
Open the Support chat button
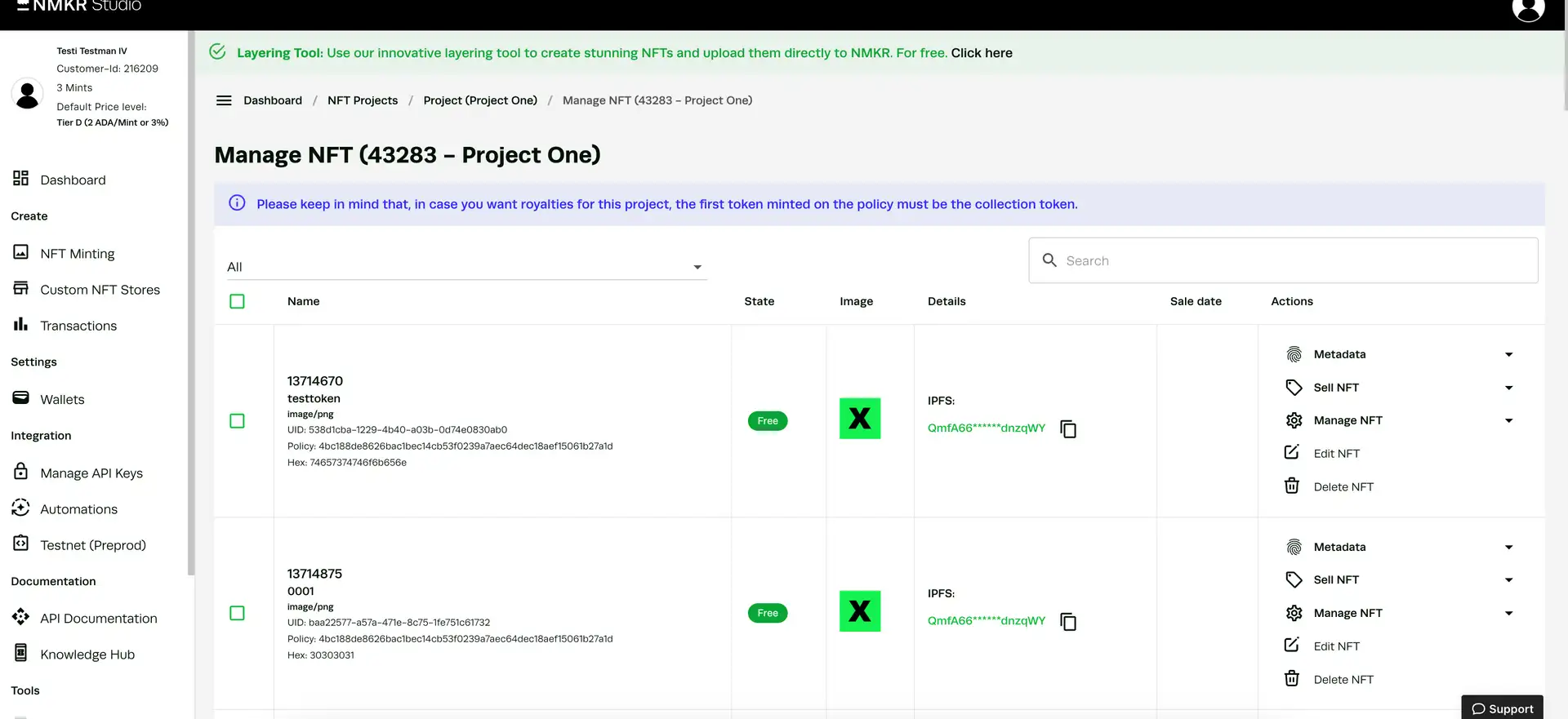click(1502, 708)
